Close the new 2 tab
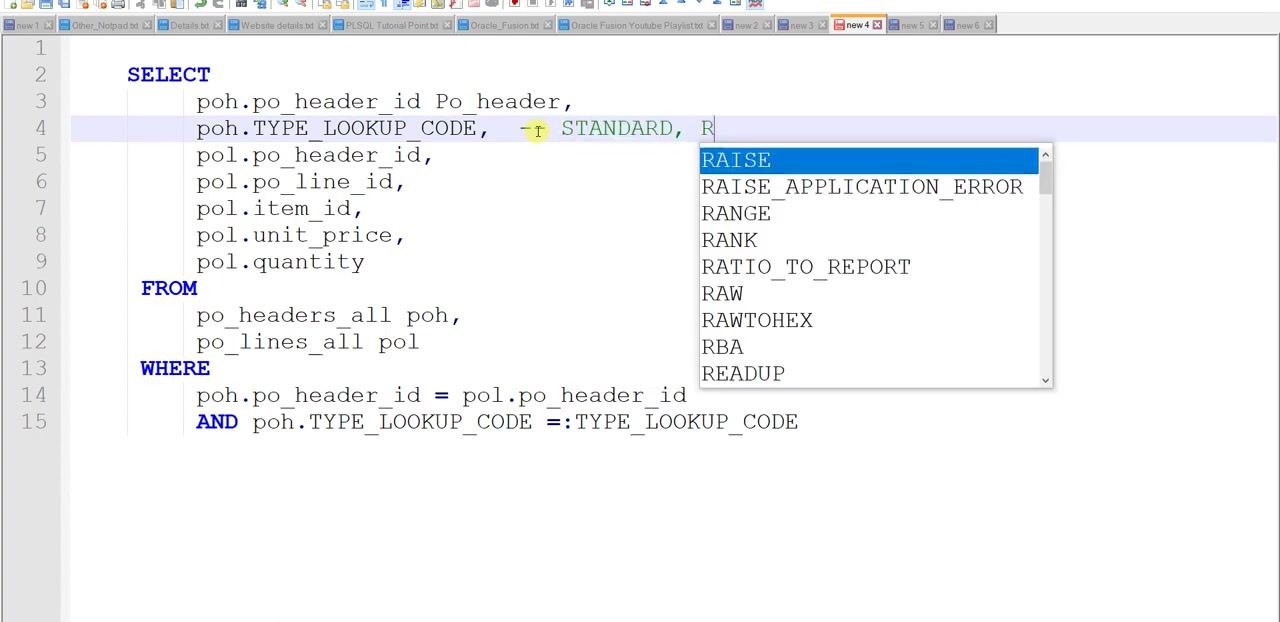This screenshot has height=622, width=1280. 768,25
